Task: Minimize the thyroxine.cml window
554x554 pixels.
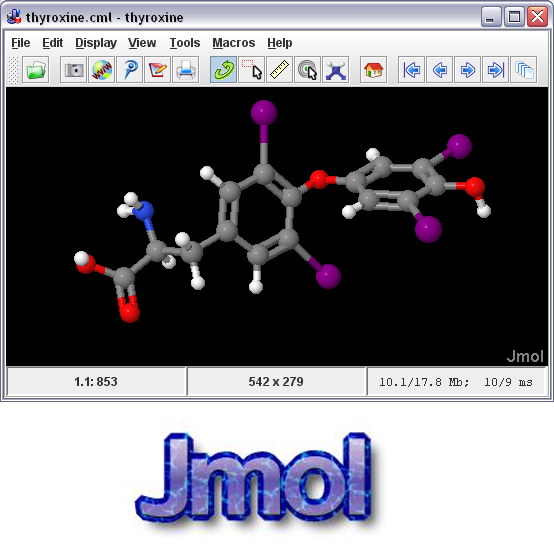Action: point(490,17)
